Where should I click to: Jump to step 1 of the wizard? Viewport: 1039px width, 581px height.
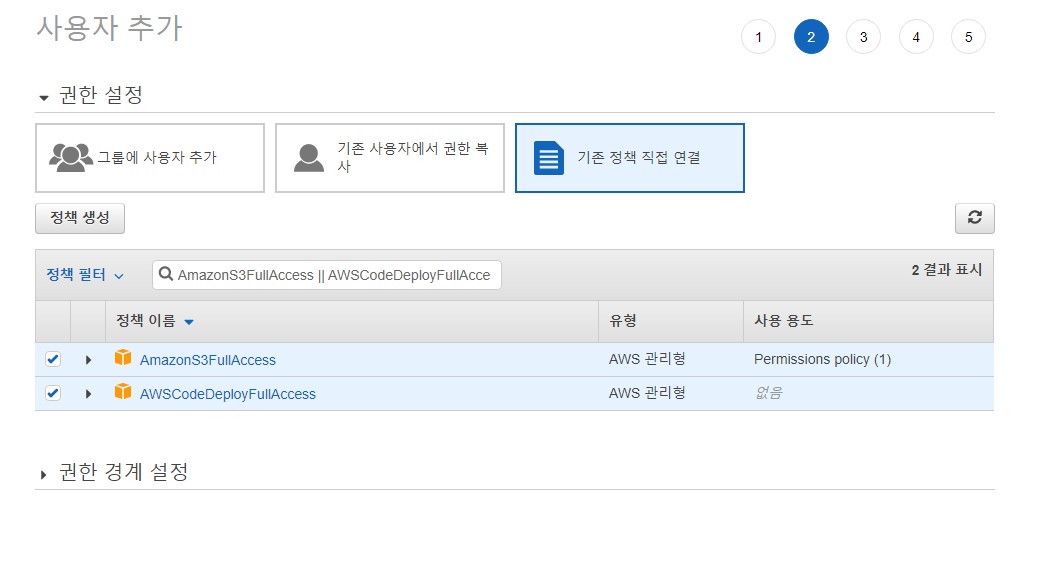758,38
